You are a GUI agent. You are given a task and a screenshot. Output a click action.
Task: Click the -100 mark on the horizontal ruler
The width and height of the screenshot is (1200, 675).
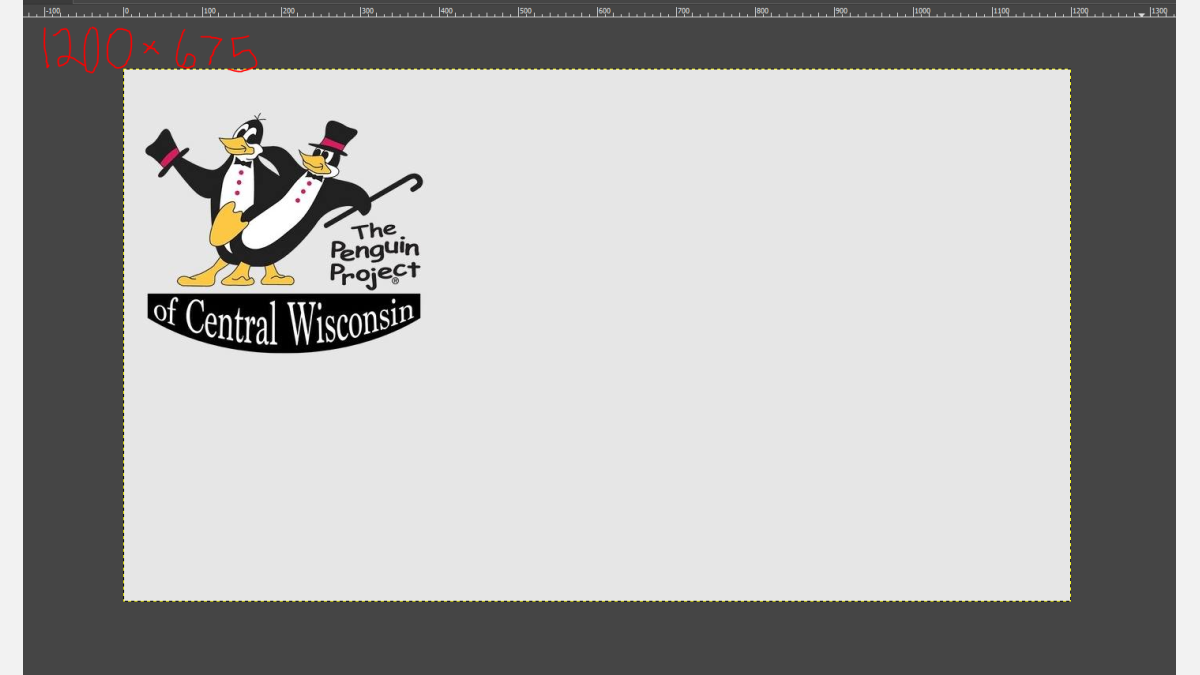[x=52, y=11]
